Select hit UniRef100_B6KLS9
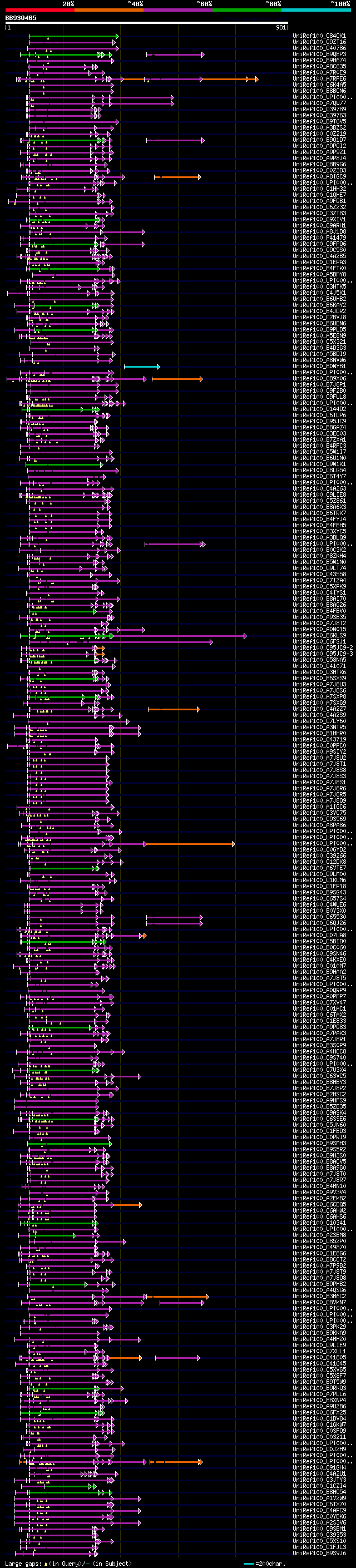Viewport: 356px width, 1568px height. point(319,635)
